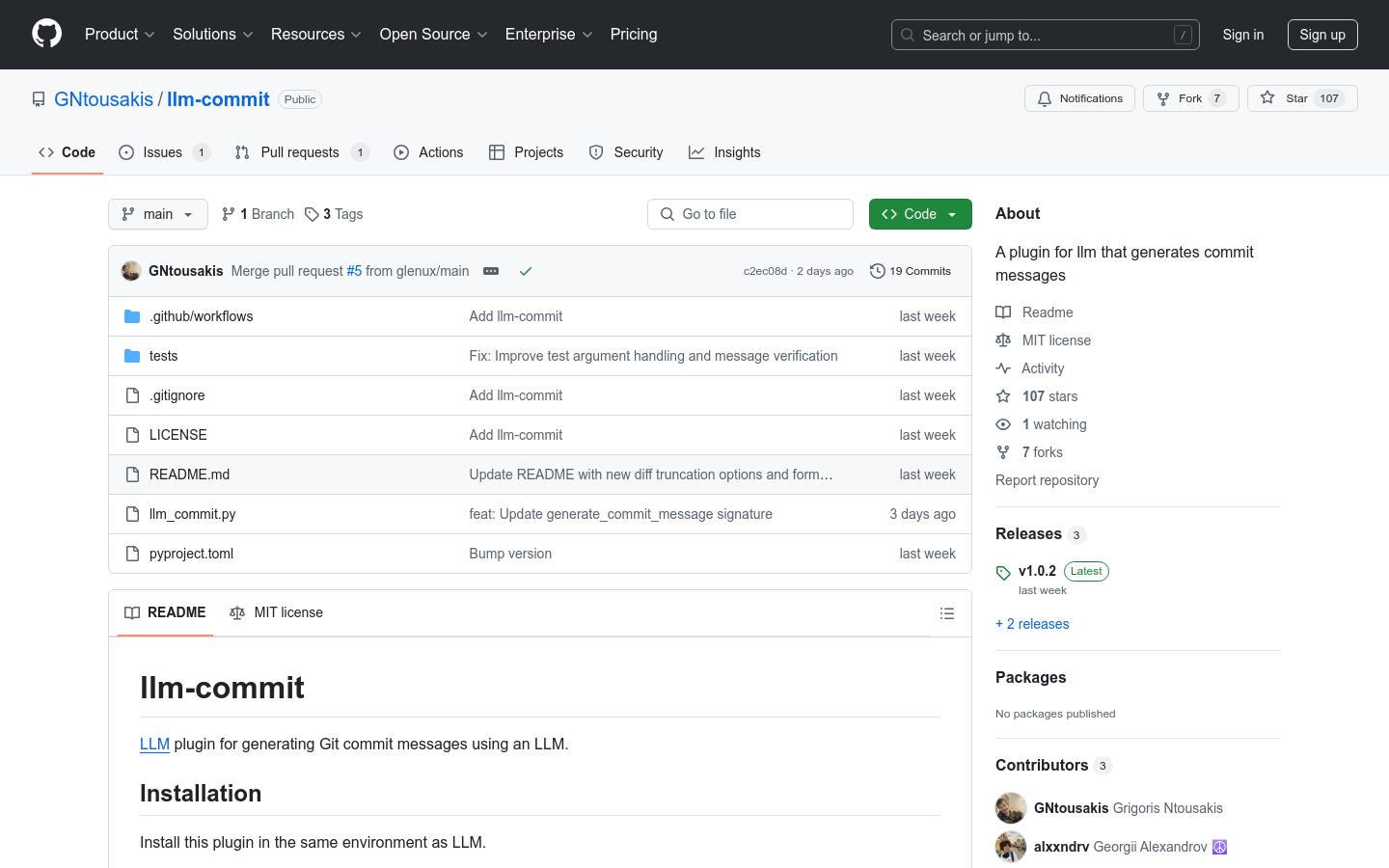Toggle the README outline list icon
The height and width of the screenshot is (868, 1389).
[x=947, y=612]
